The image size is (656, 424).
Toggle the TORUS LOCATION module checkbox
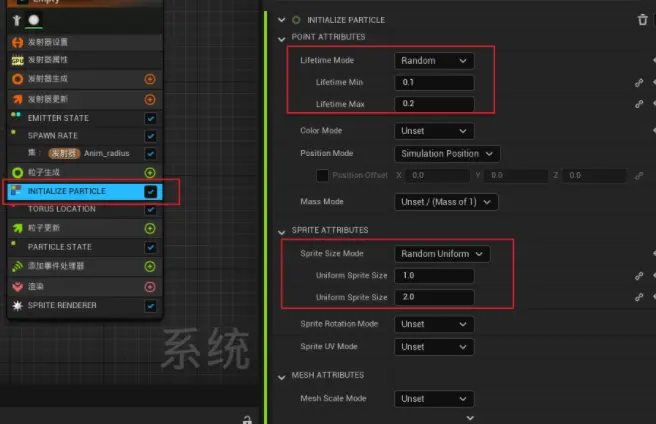pyautogui.click(x=151, y=209)
